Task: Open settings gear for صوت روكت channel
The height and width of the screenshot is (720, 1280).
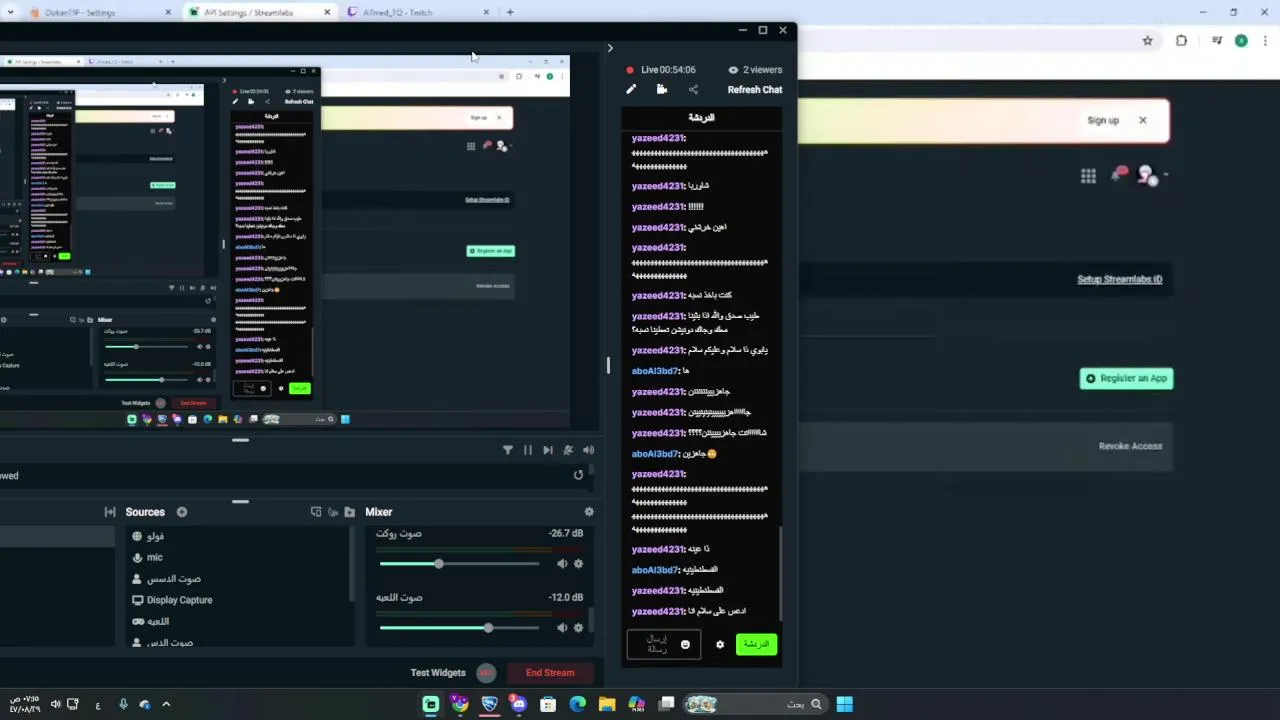Action: [578, 564]
